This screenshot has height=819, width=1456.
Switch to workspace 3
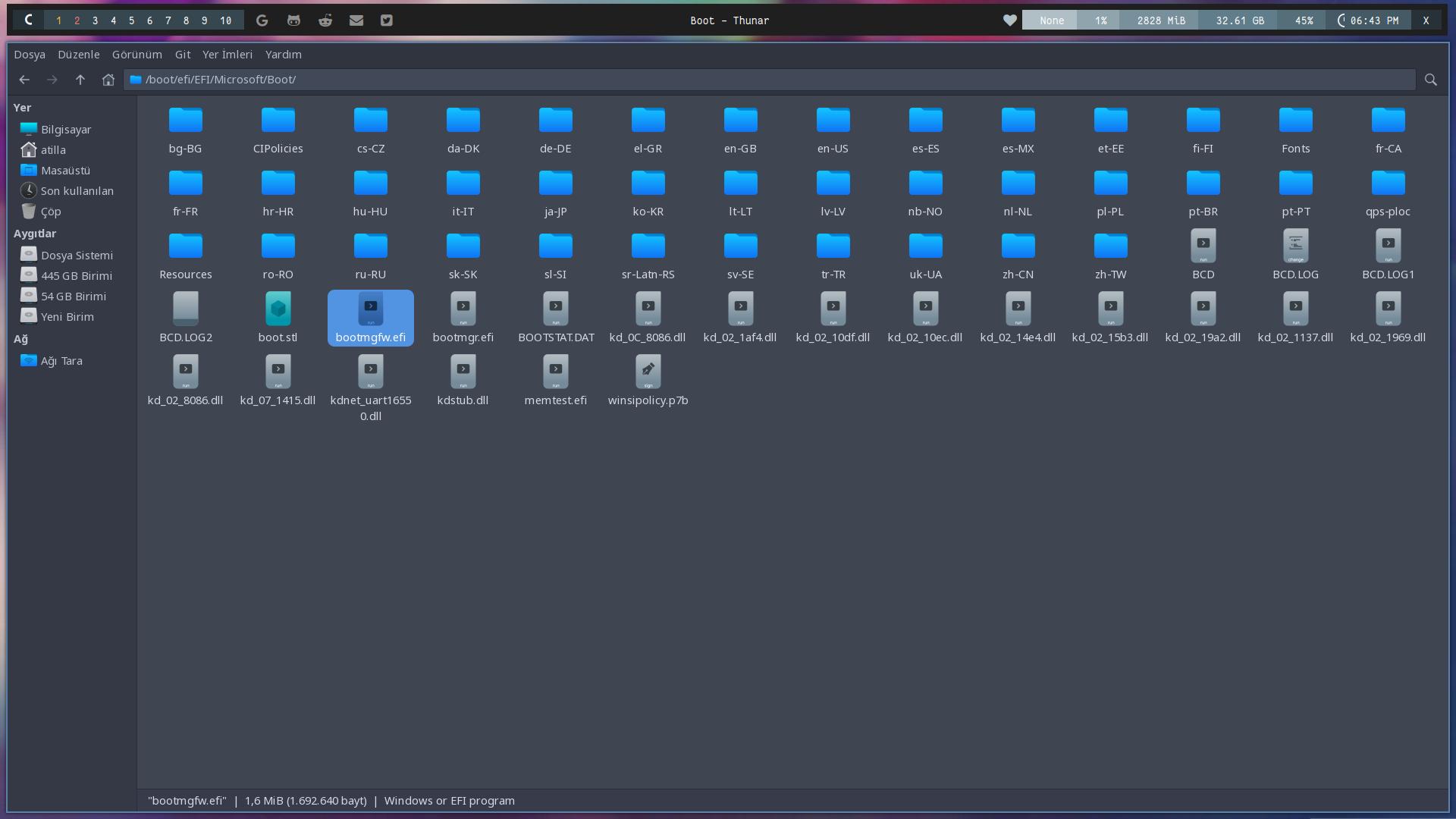[95, 20]
